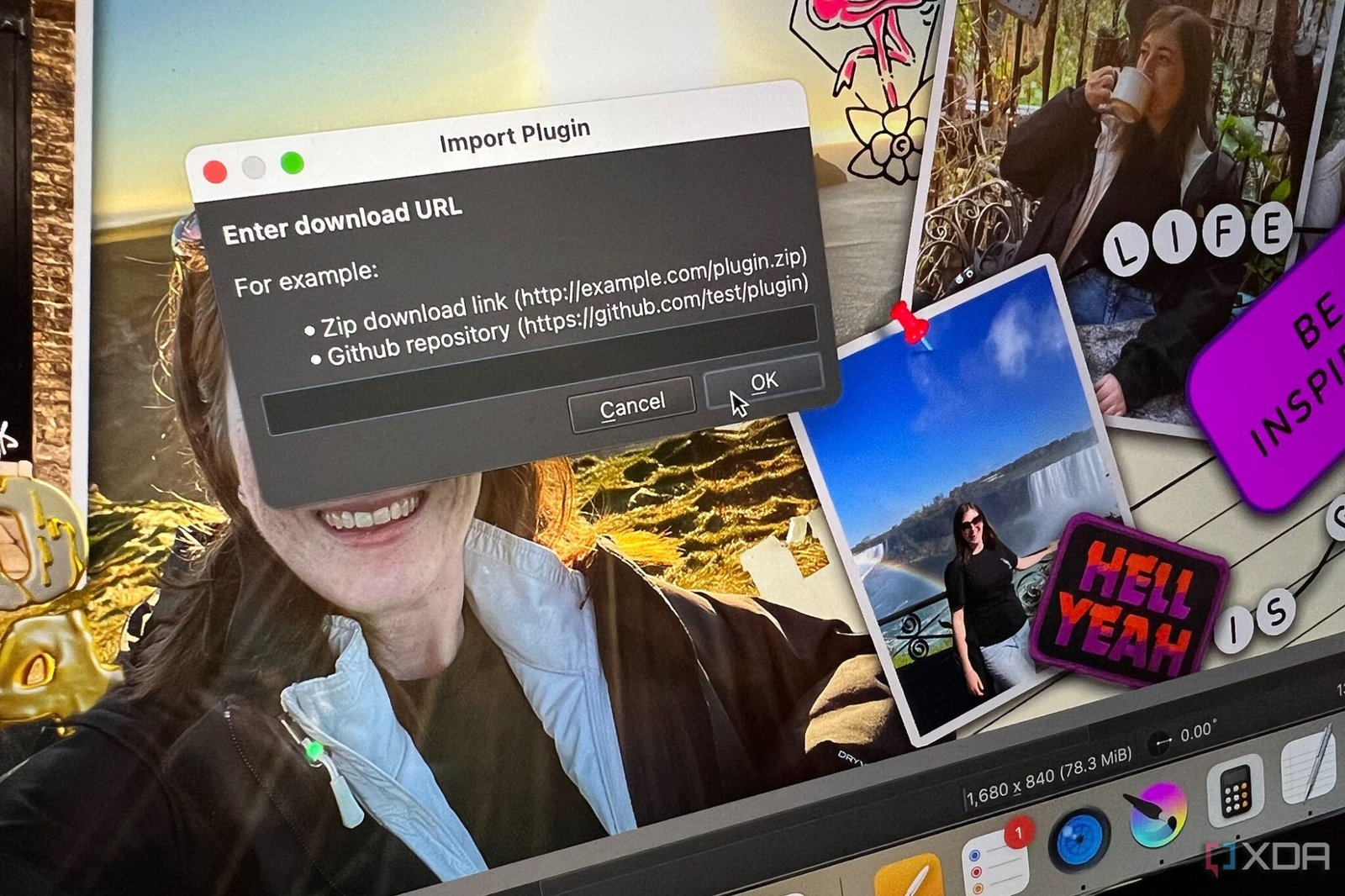Image resolution: width=1345 pixels, height=896 pixels.
Task: Click the canvas rotation dial in status bar
Action: (x=1162, y=743)
